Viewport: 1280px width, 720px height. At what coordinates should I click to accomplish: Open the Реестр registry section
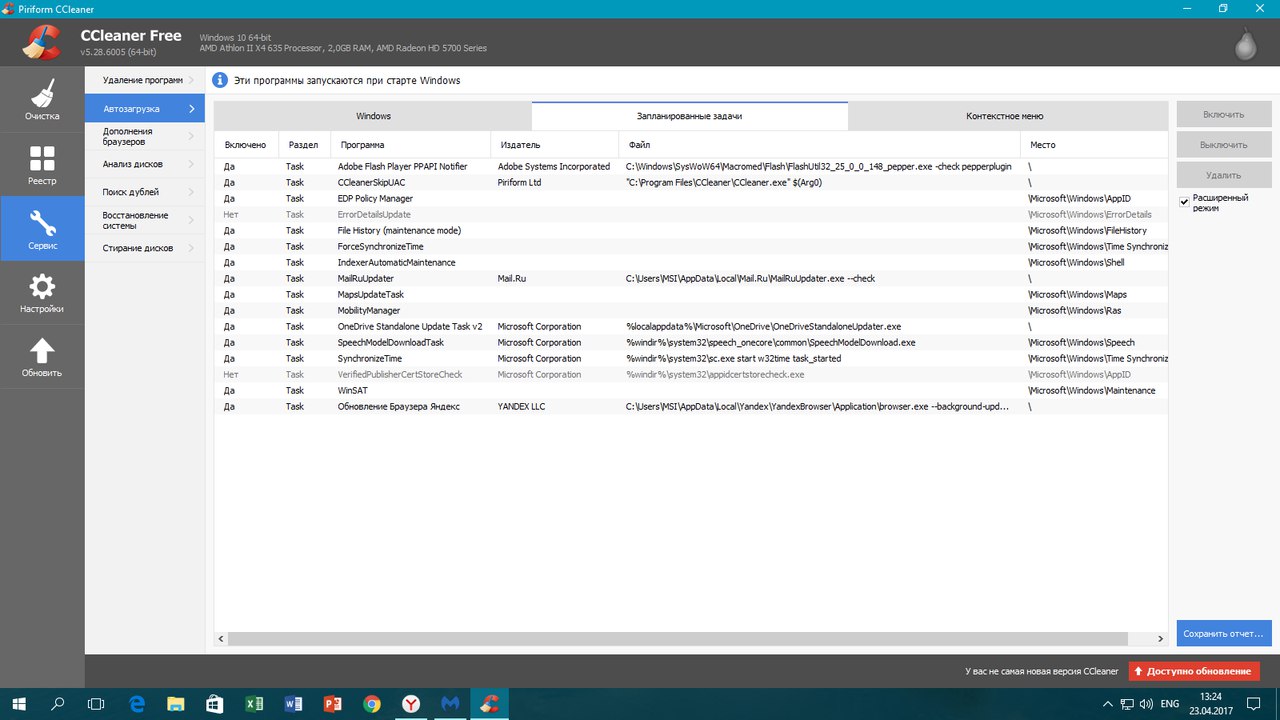click(42, 164)
